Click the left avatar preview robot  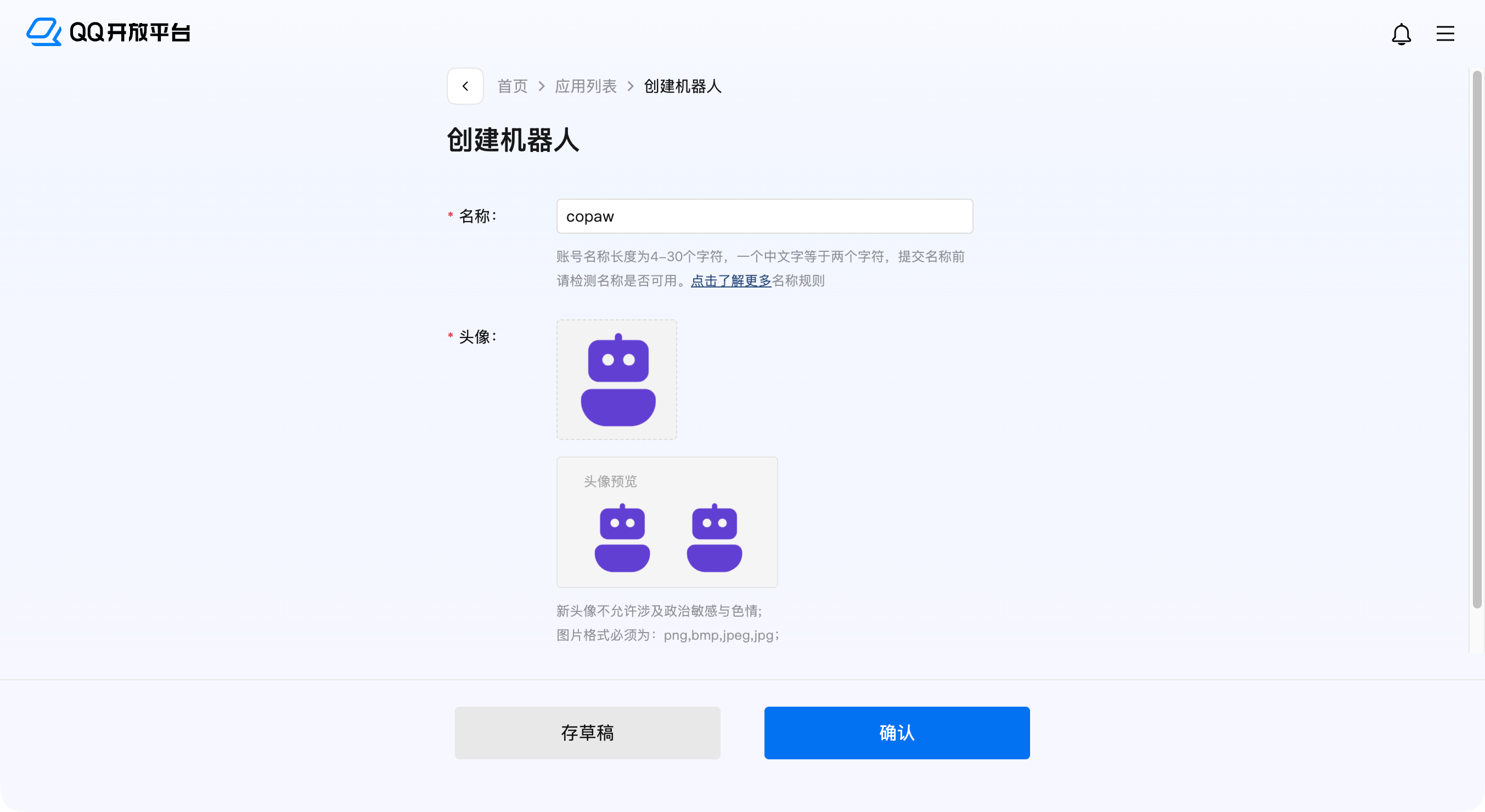pos(622,538)
